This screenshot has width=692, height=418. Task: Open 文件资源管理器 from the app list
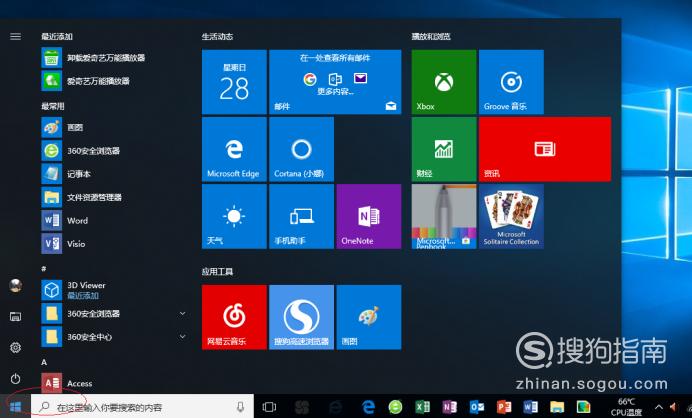click(x=115, y=197)
